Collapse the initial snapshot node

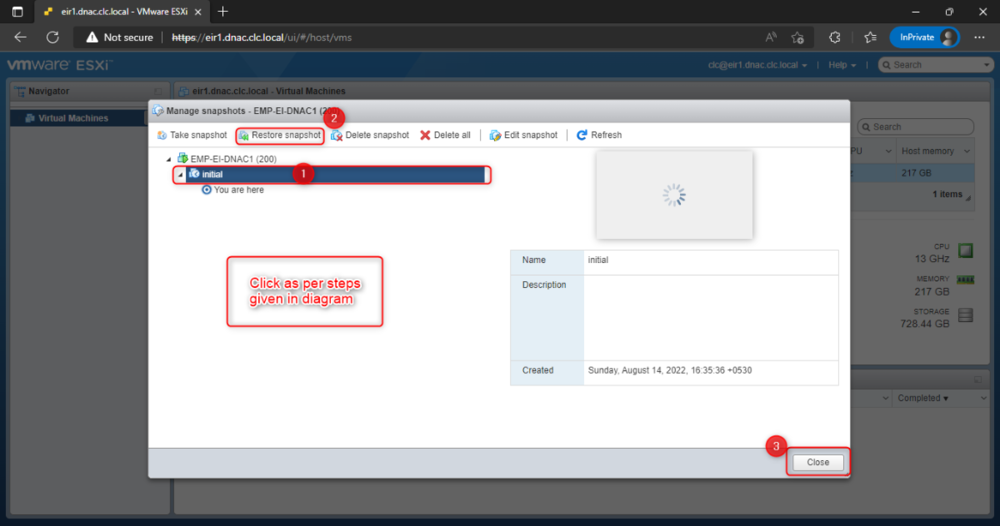coord(180,174)
